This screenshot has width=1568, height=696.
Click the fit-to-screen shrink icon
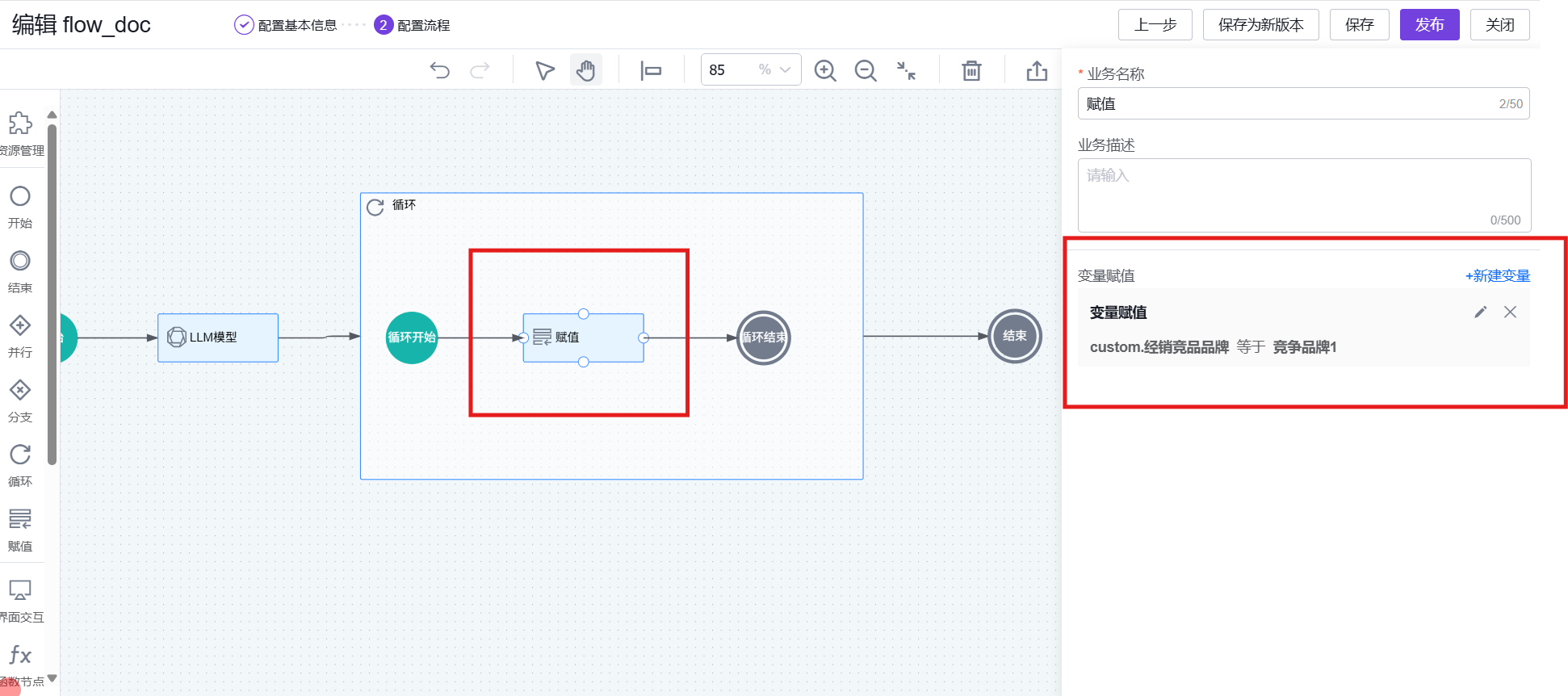pos(906,70)
